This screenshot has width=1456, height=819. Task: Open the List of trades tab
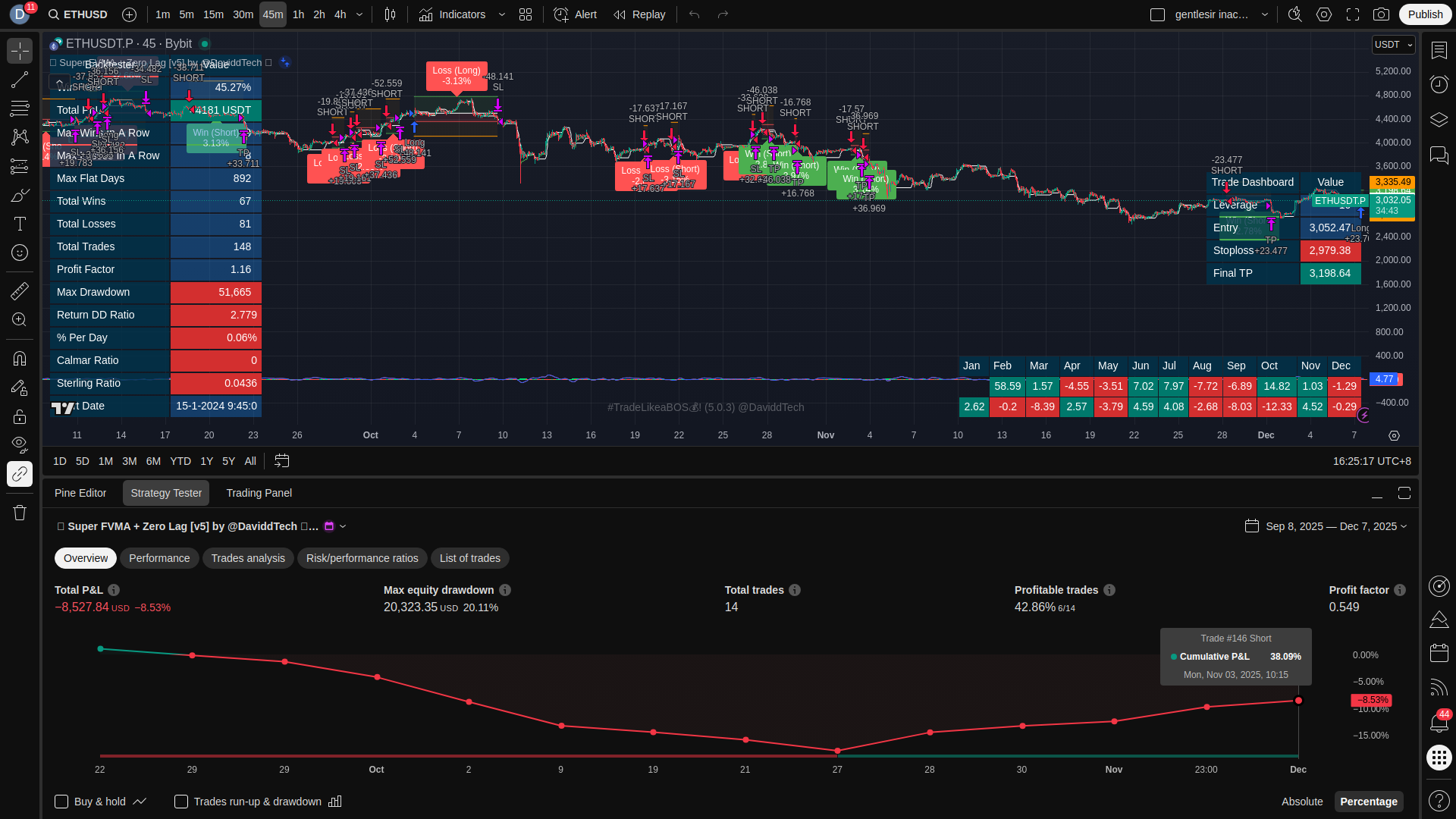coord(469,558)
